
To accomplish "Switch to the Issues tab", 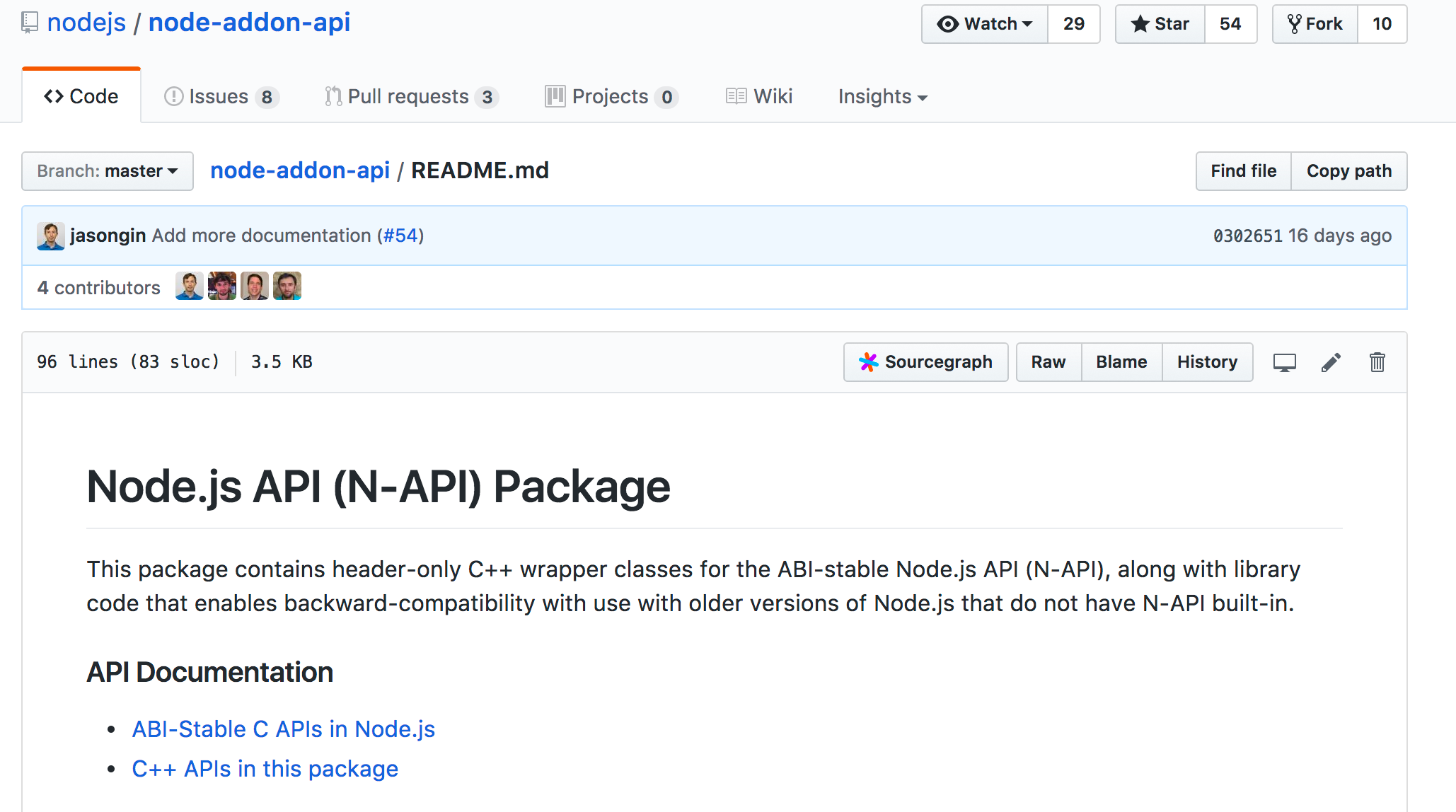I will (221, 96).
